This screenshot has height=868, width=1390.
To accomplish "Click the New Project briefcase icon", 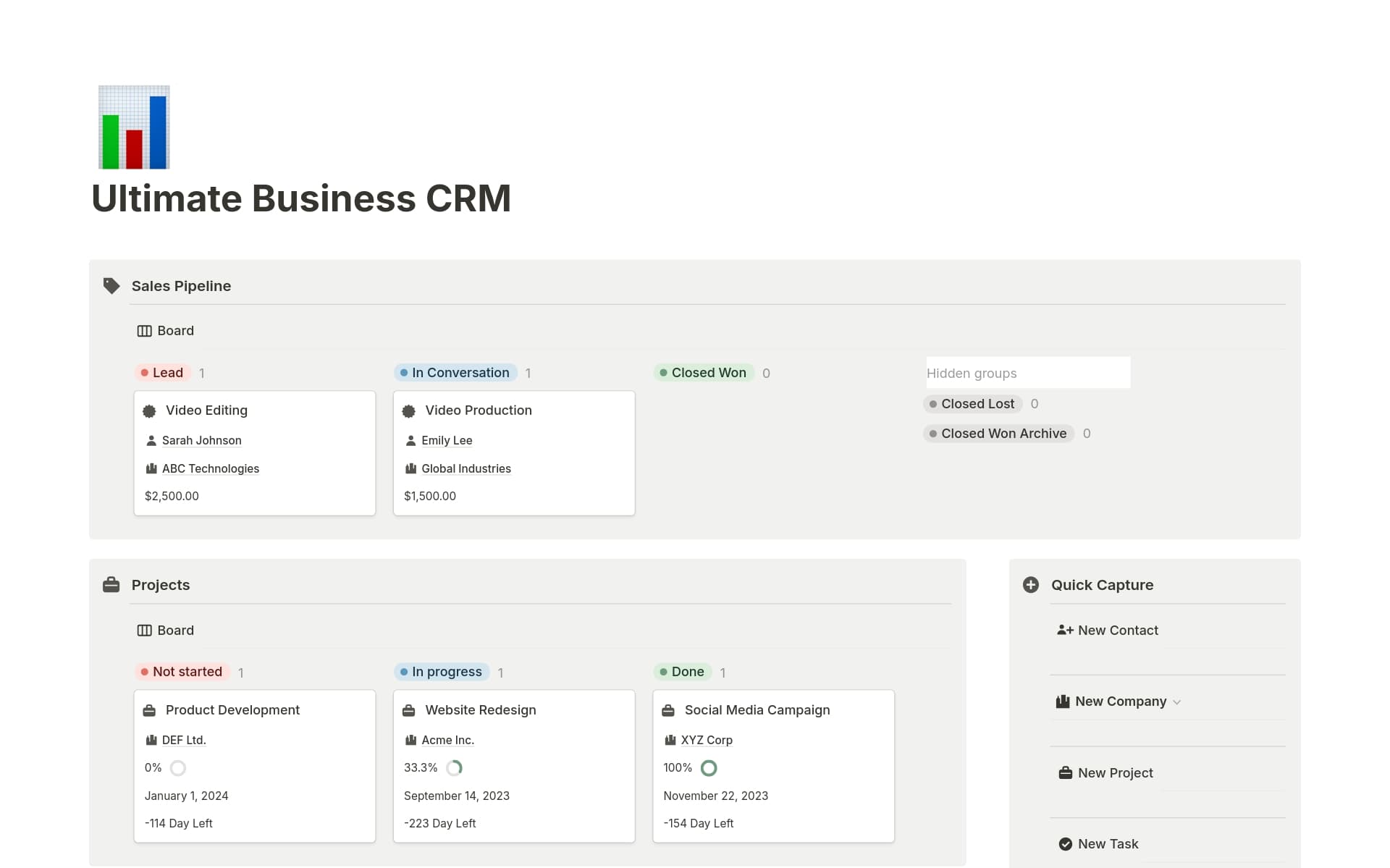I will [1065, 773].
